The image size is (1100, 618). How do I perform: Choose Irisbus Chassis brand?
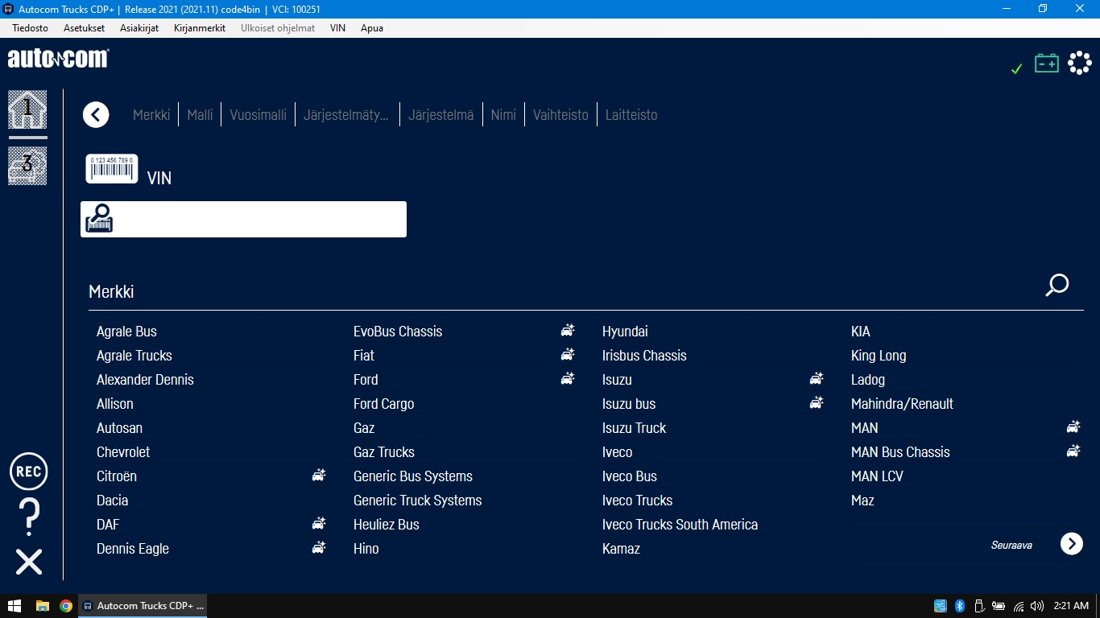[644, 355]
